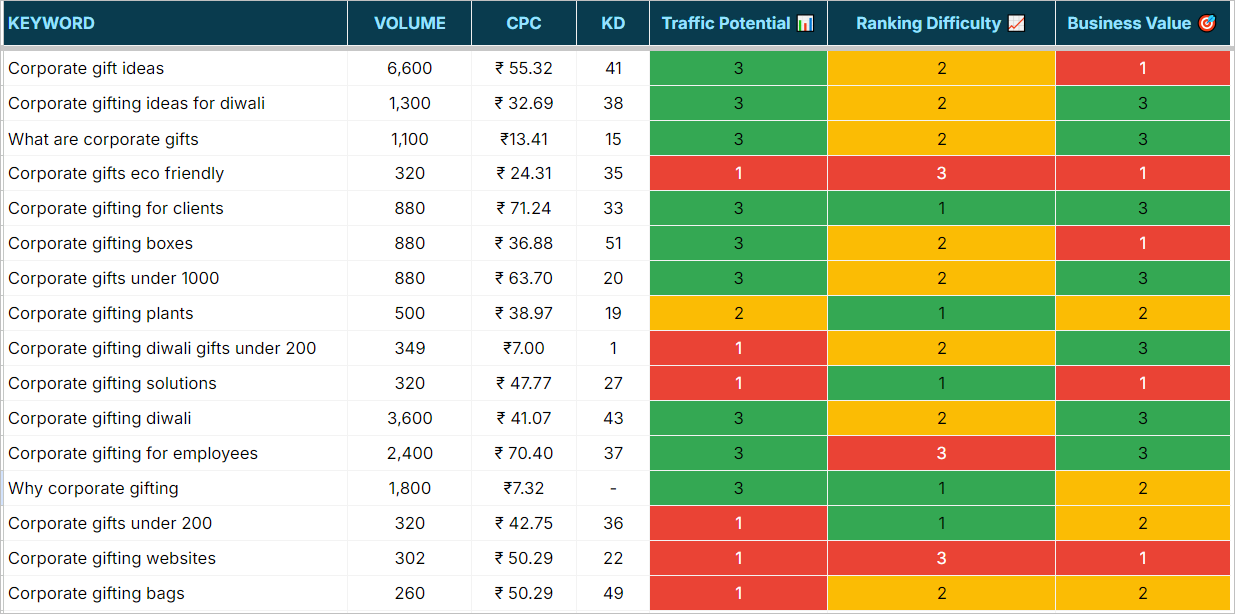Click the CPC cell ₹ 36.88
This screenshot has height=614, width=1235.
[x=524, y=243]
